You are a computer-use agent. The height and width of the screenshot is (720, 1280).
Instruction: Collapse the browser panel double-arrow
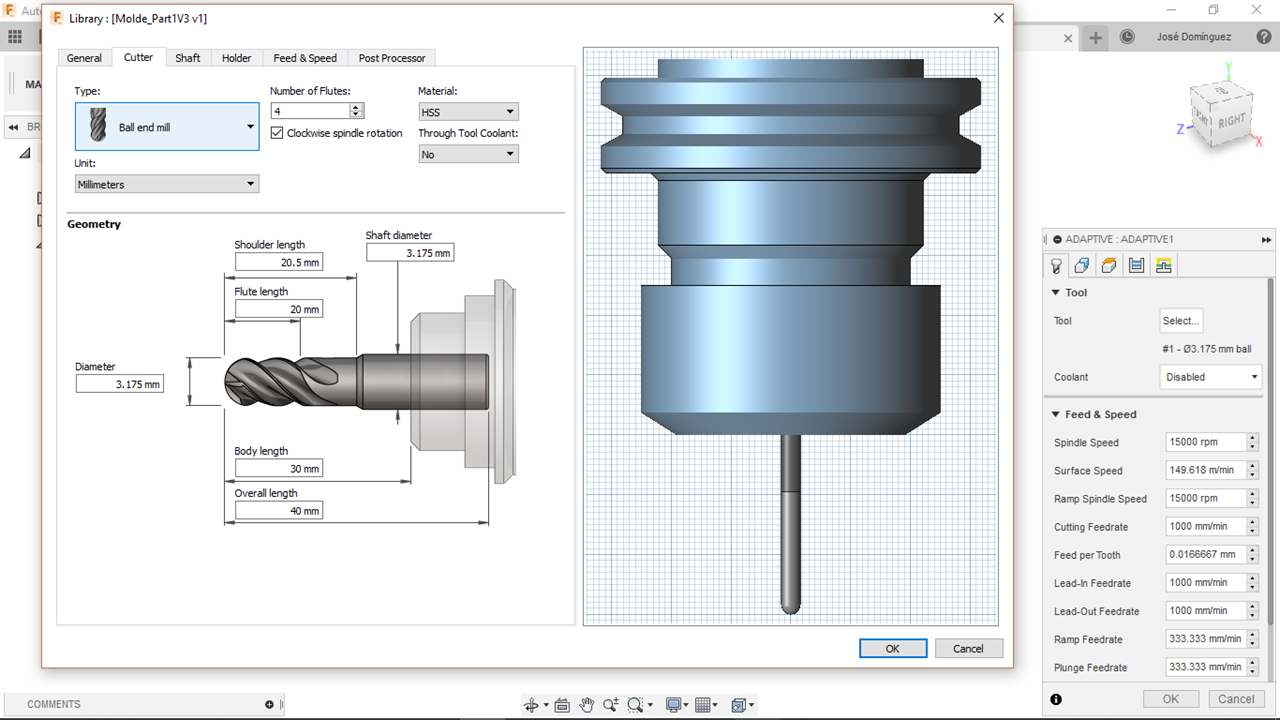pyautogui.click(x=14, y=127)
